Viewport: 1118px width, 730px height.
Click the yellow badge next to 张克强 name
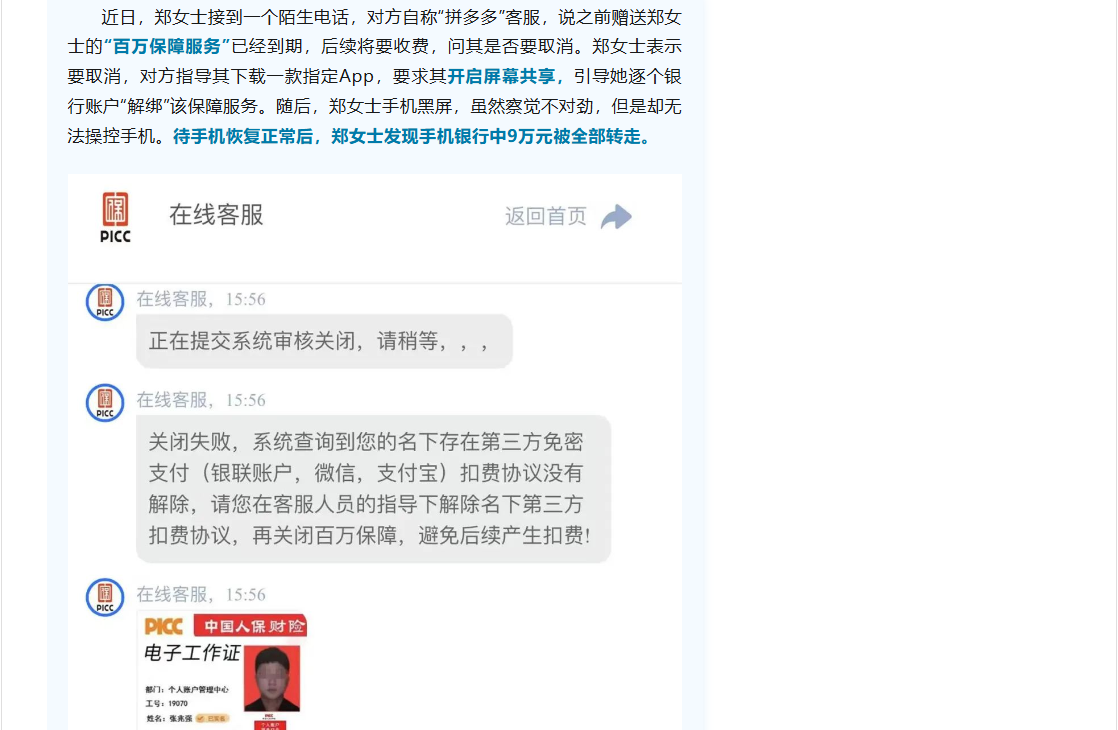click(x=212, y=719)
